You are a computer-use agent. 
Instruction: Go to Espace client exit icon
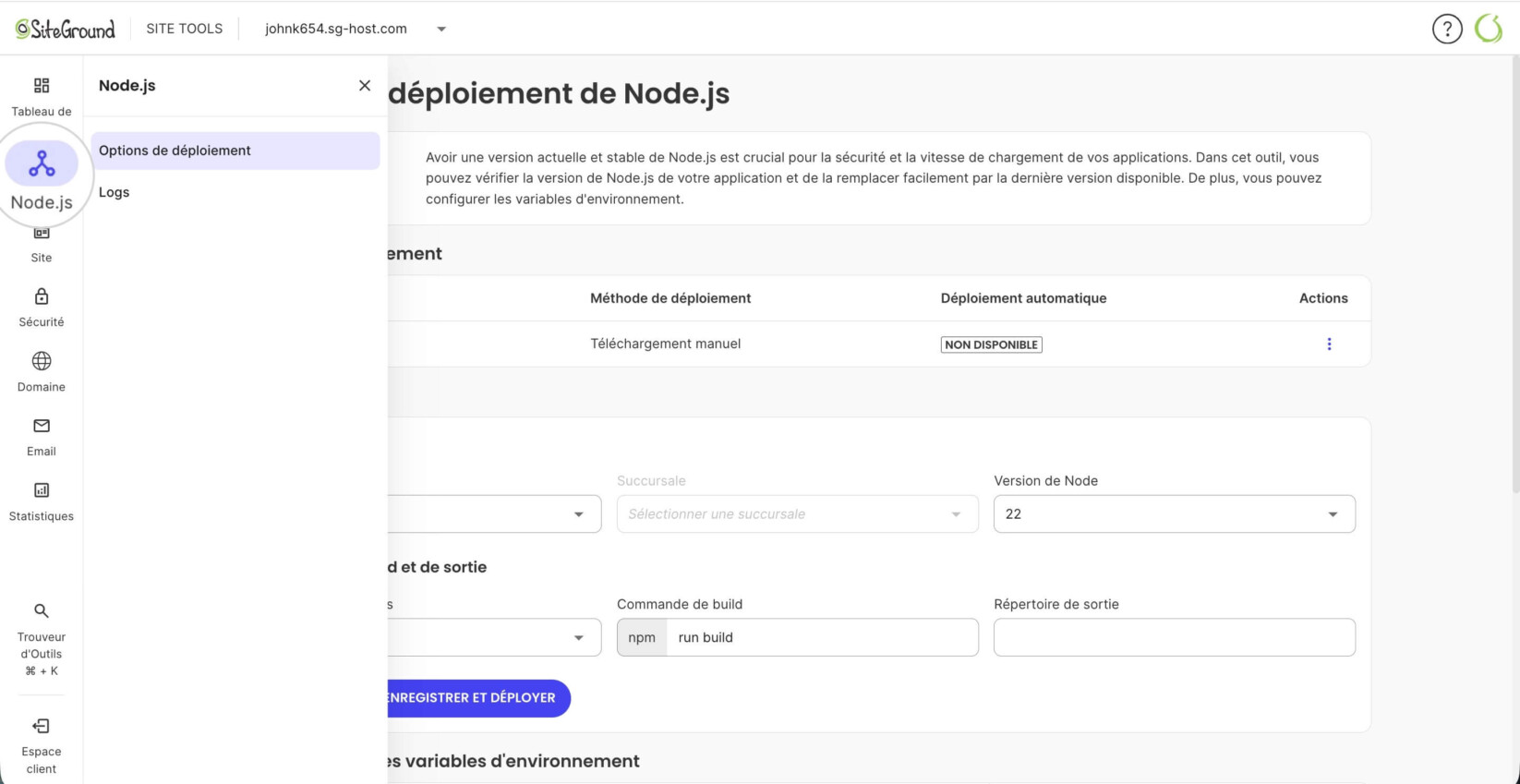click(42, 726)
